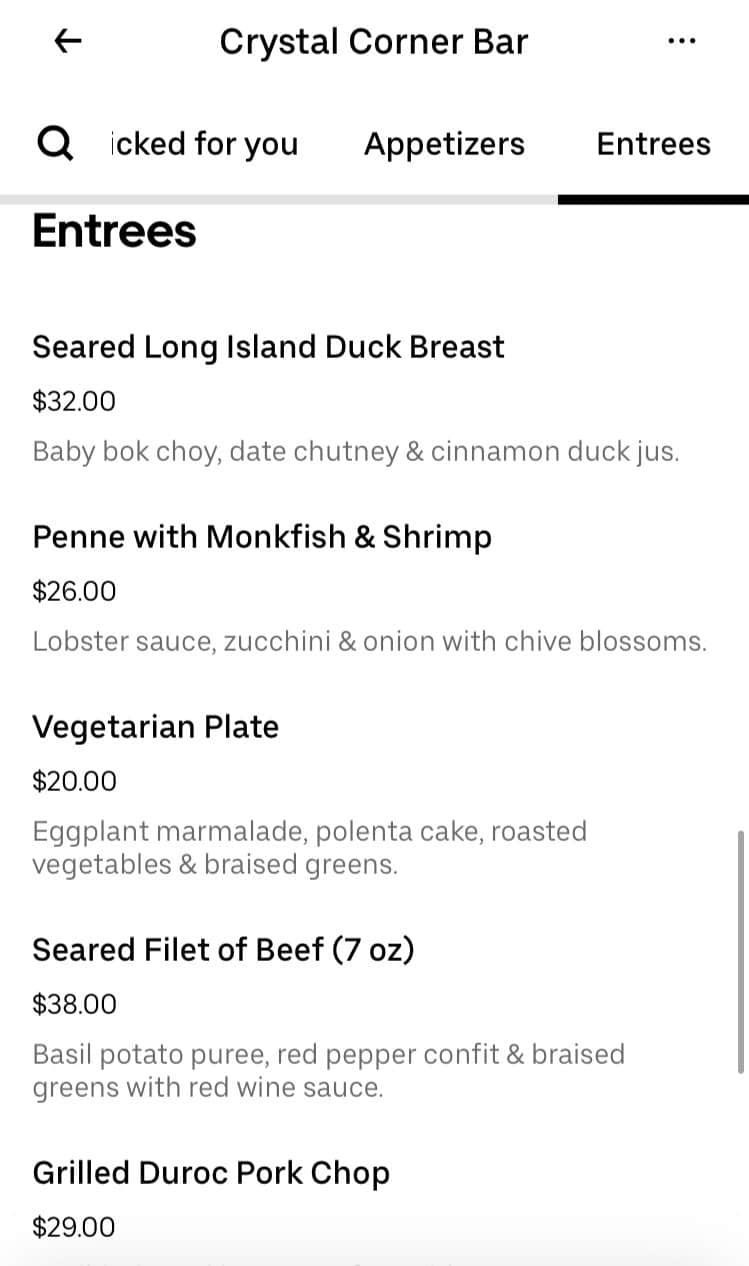Switch to the Appetizers tab
The width and height of the screenshot is (749, 1266).
pyautogui.click(x=444, y=144)
